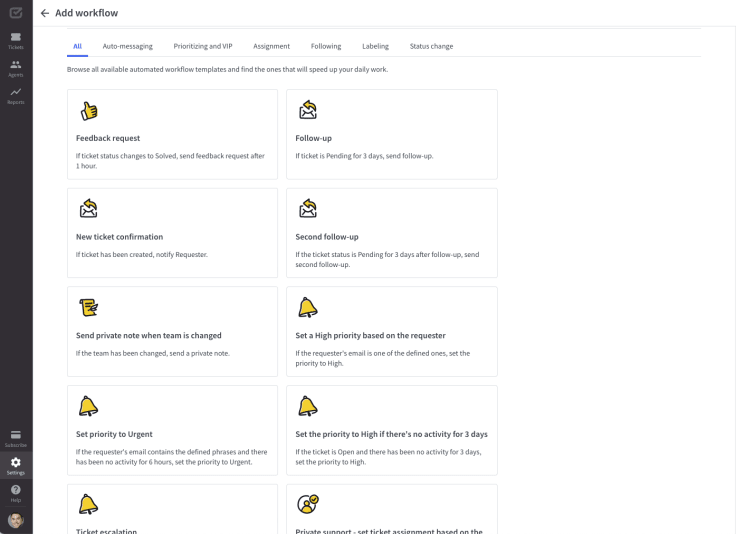Click the envelope icon on Follow-up card

[308, 110]
